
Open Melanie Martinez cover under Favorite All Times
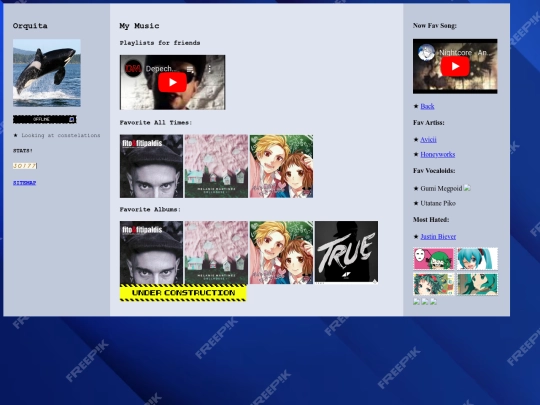click(216, 166)
